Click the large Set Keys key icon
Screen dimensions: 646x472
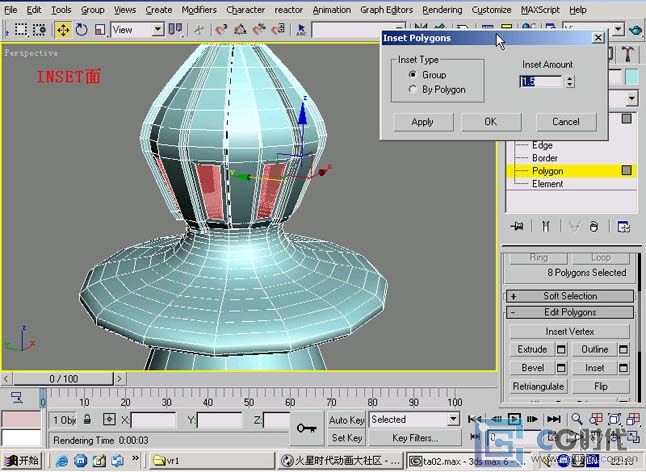coord(307,428)
